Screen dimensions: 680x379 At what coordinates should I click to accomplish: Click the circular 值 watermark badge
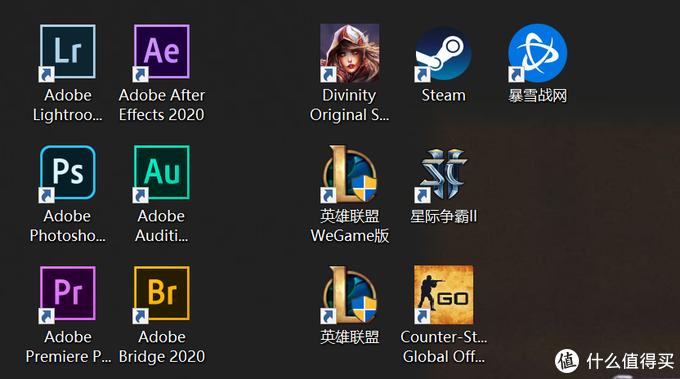click(x=567, y=360)
